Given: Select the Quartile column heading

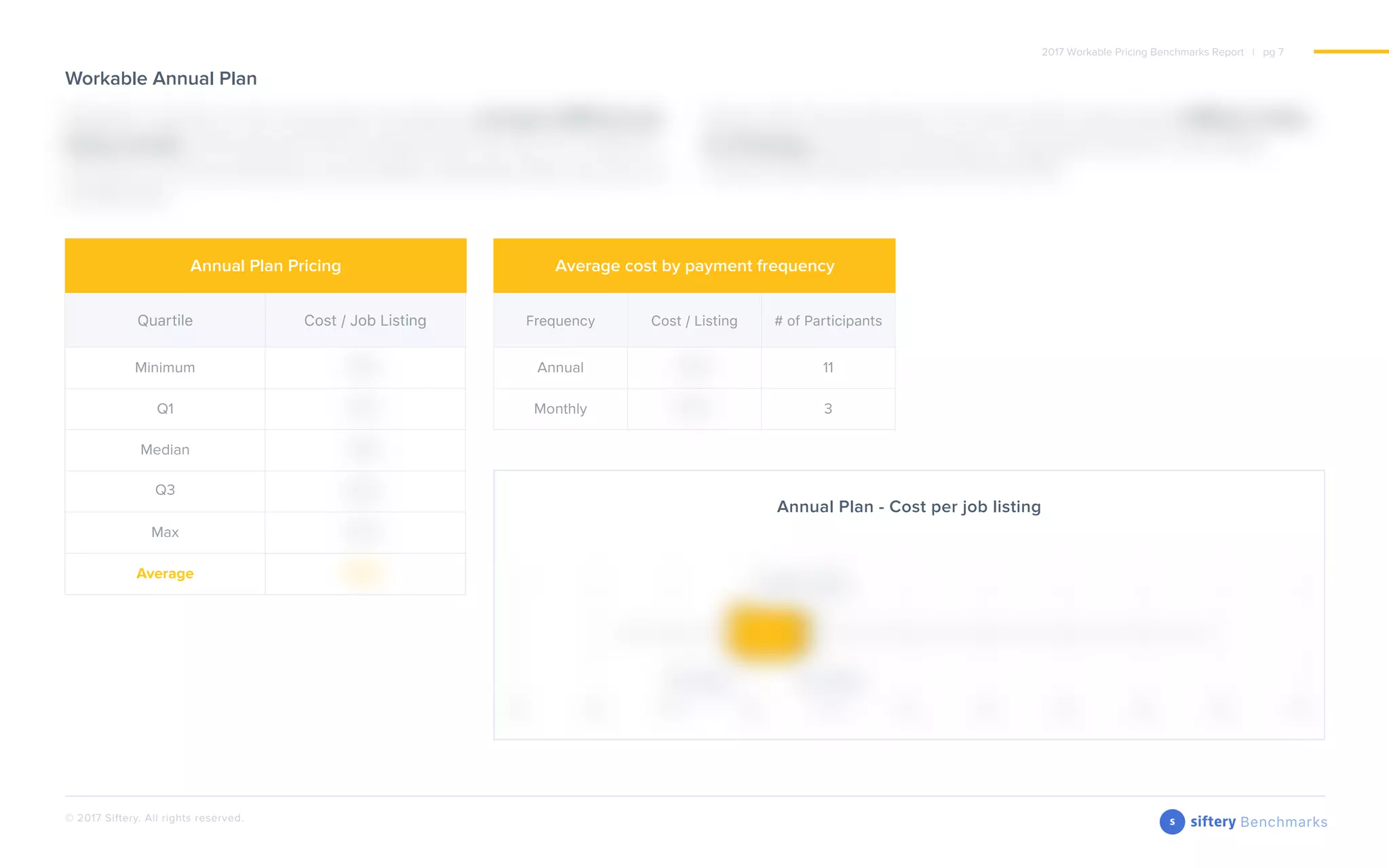Looking at the screenshot, I should coord(165,321).
